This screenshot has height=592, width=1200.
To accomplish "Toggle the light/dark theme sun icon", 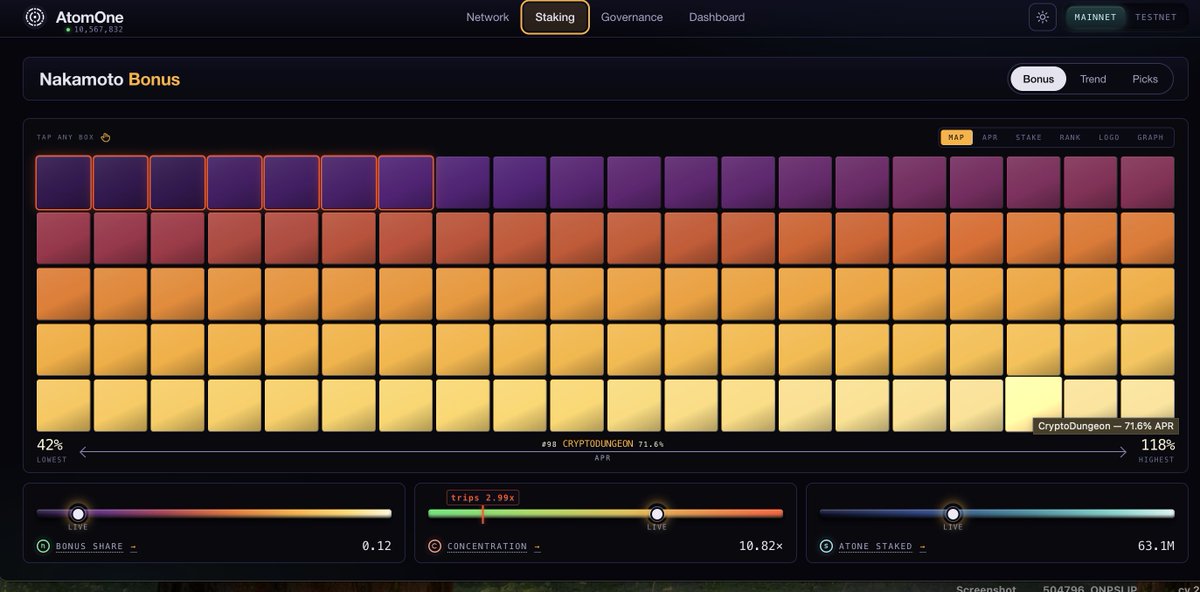I will (1043, 17).
